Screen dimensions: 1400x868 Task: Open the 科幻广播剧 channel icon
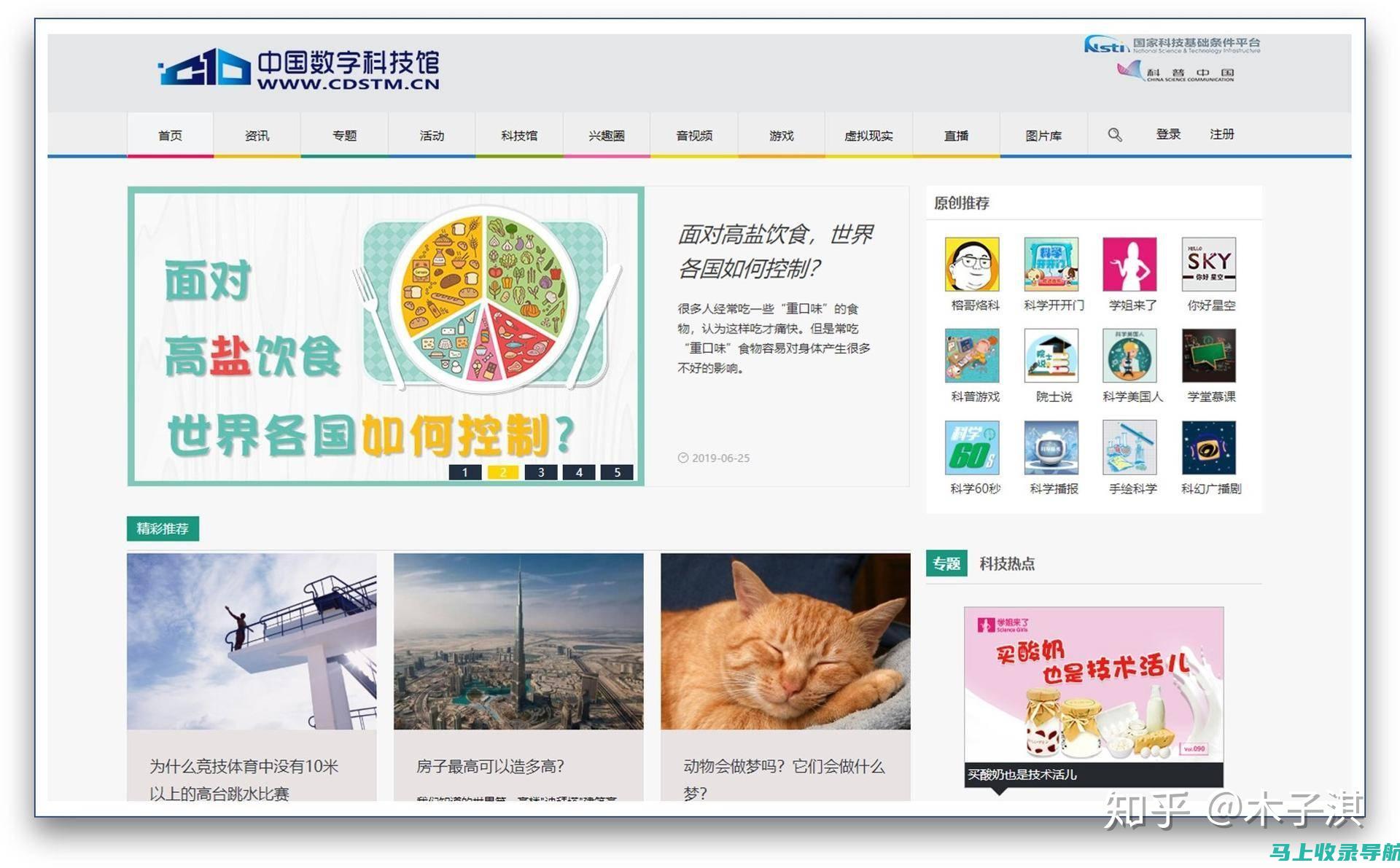[x=1208, y=447]
